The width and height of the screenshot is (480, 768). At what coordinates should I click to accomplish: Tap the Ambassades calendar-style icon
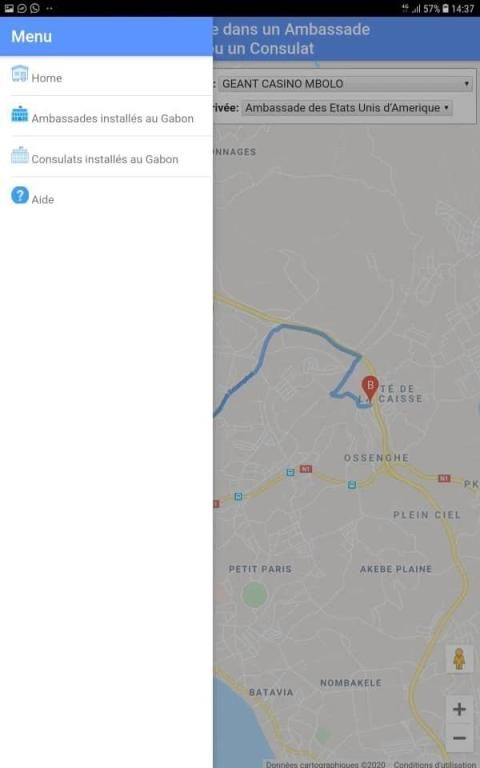(x=20, y=114)
